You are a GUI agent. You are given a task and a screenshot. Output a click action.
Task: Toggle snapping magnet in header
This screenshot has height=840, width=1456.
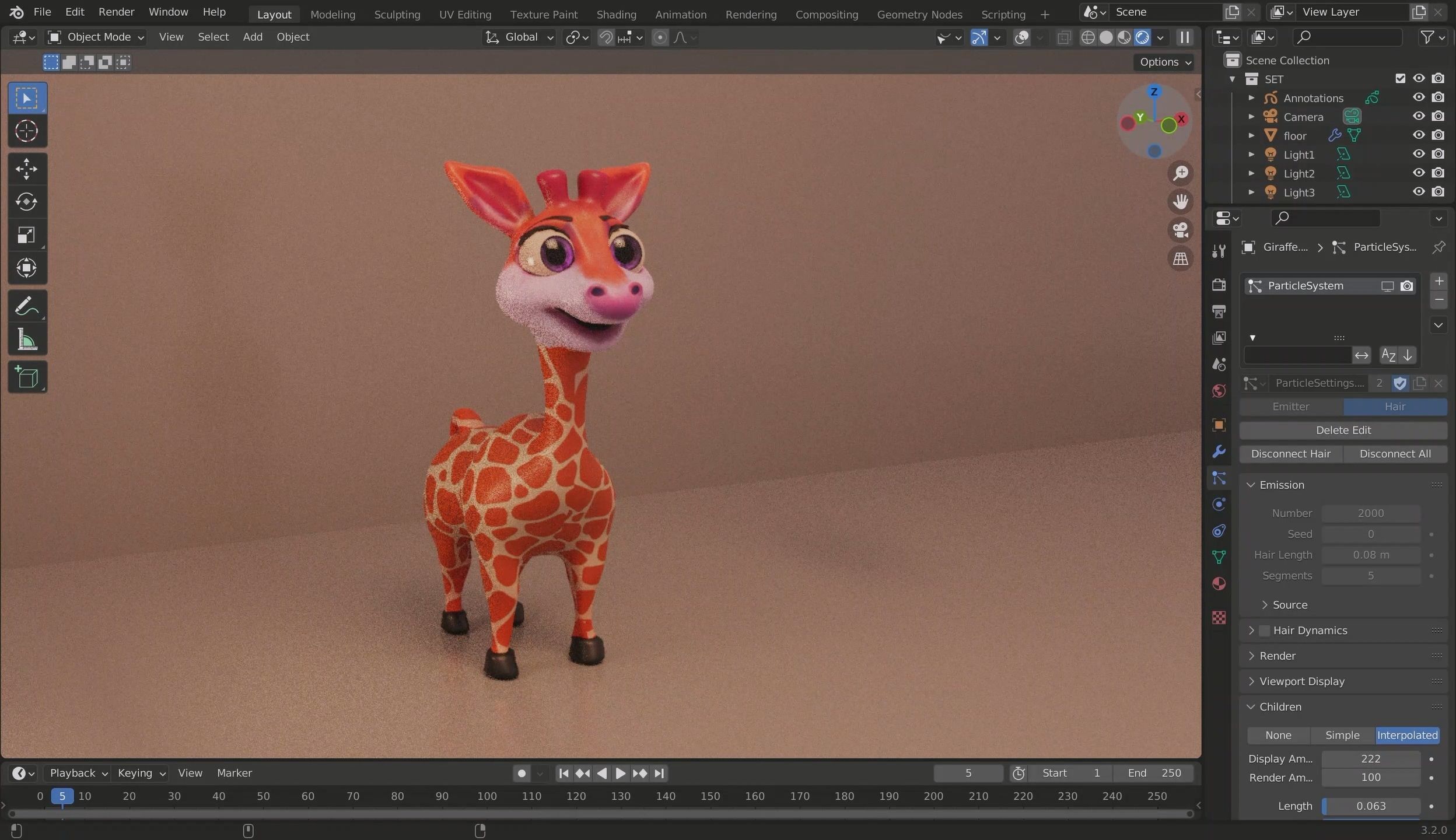(x=606, y=37)
